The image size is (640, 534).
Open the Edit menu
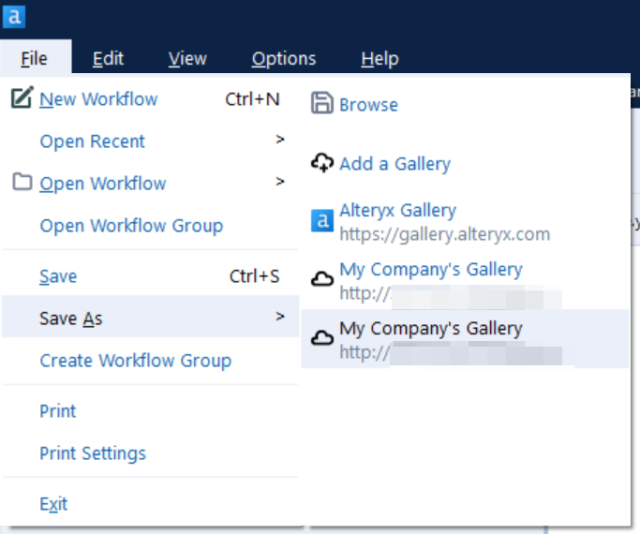click(108, 58)
